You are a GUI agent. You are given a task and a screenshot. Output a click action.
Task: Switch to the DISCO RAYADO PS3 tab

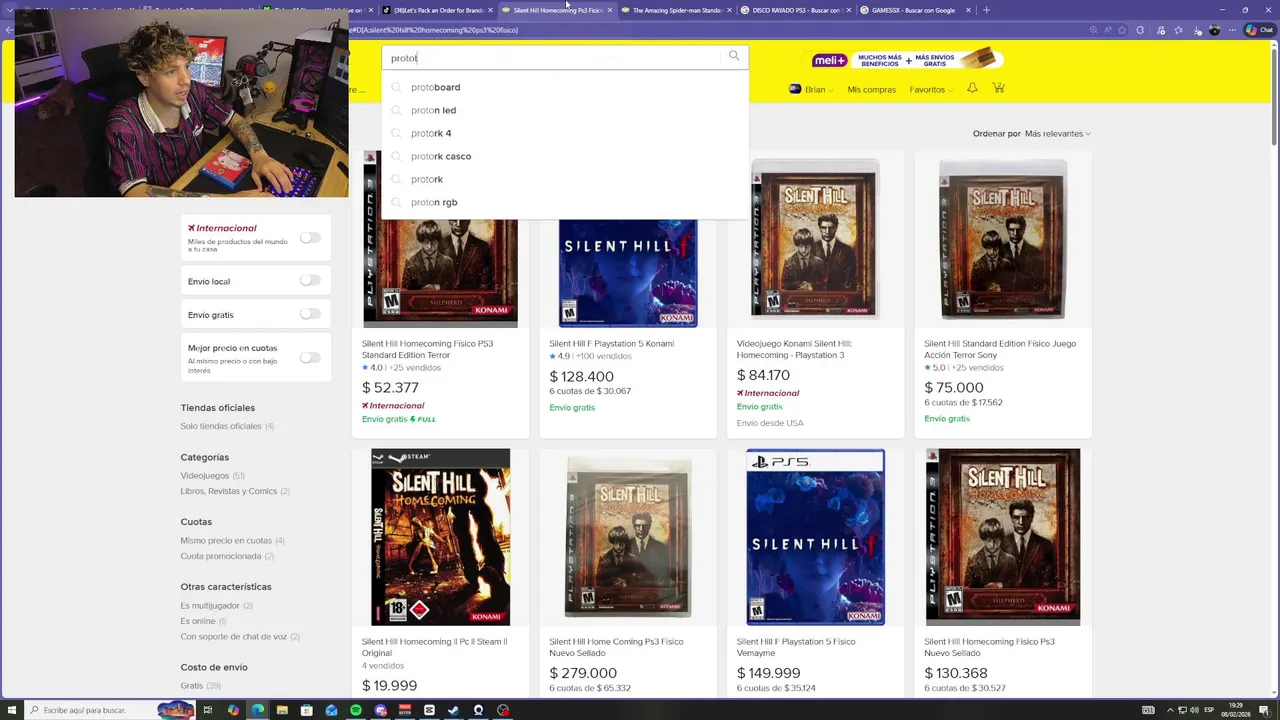795,10
